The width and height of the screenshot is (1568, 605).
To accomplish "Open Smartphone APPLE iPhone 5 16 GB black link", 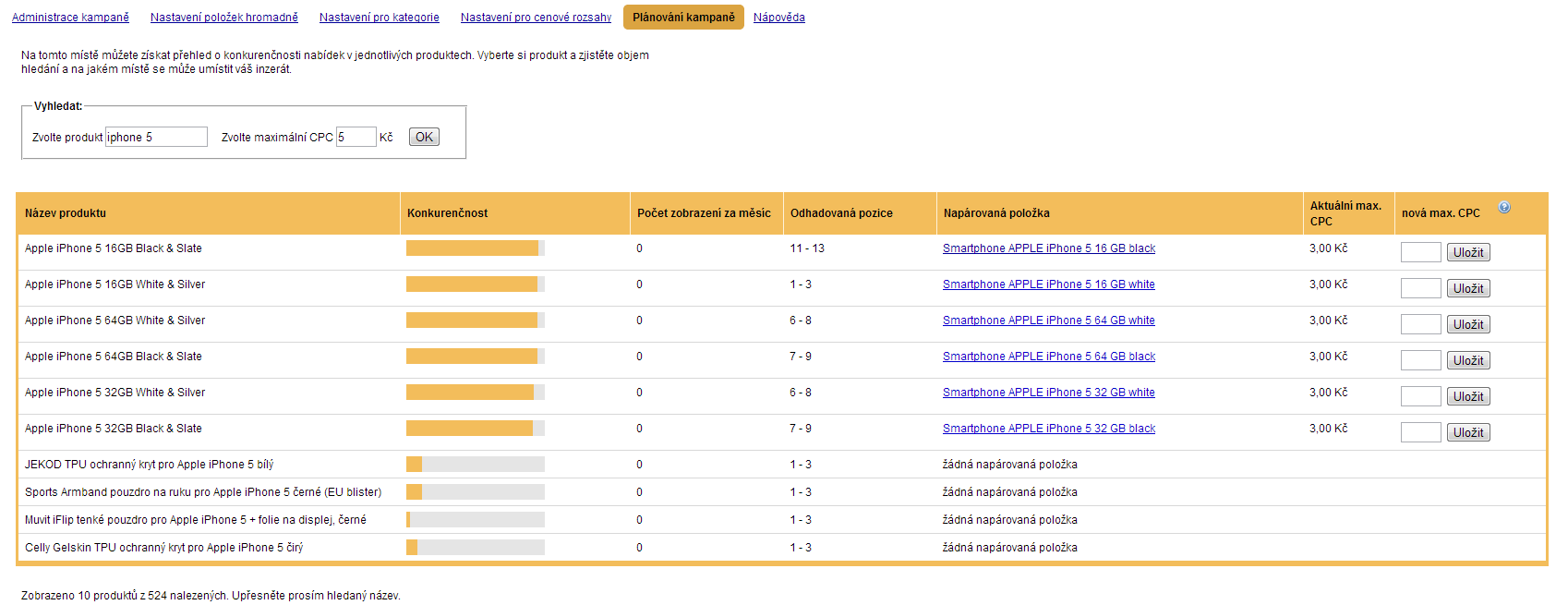I will tap(1049, 248).
